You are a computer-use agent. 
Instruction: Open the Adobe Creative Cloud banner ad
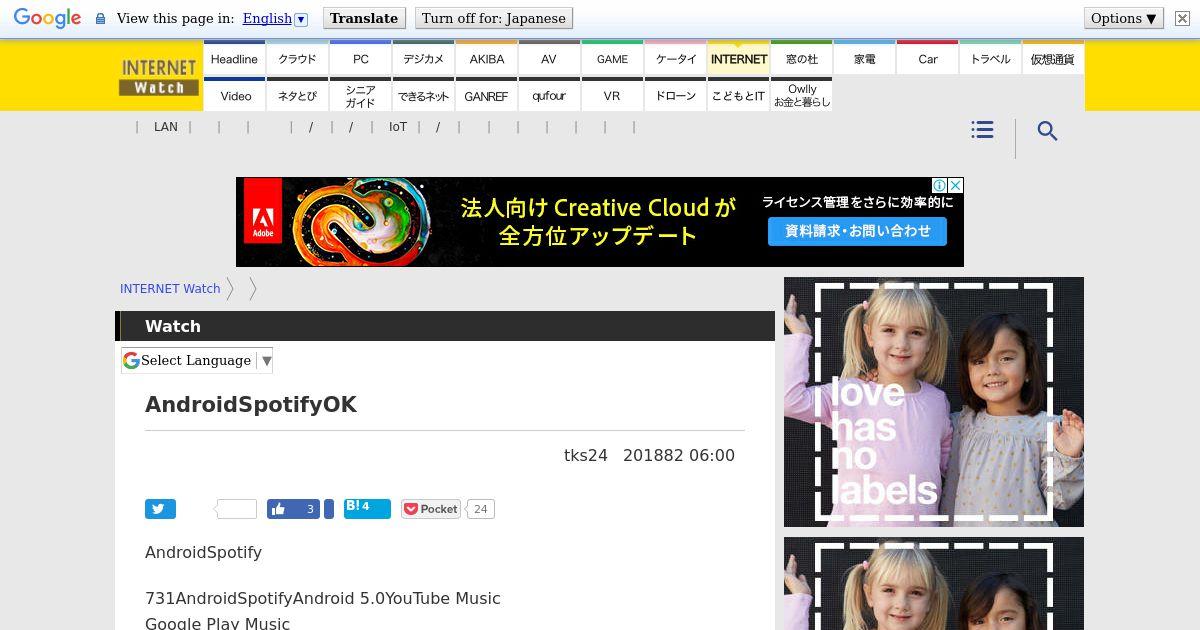pyautogui.click(x=600, y=222)
